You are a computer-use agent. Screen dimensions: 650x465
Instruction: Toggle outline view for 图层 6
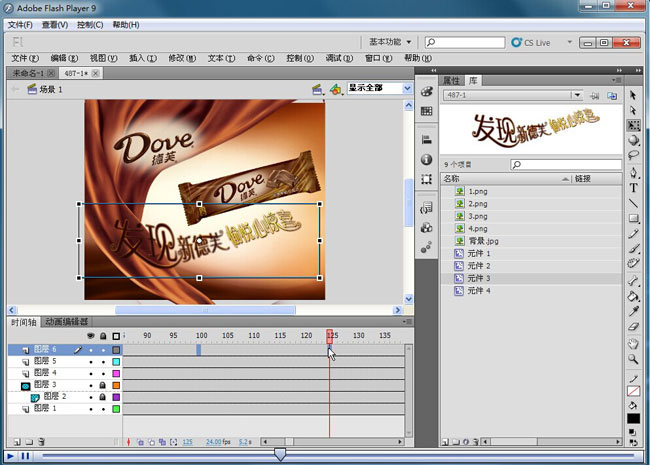pos(116,350)
